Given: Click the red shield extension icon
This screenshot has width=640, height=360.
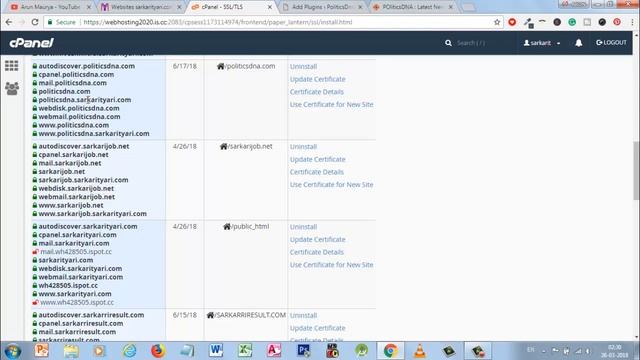Looking at the screenshot, I should coord(512,22).
